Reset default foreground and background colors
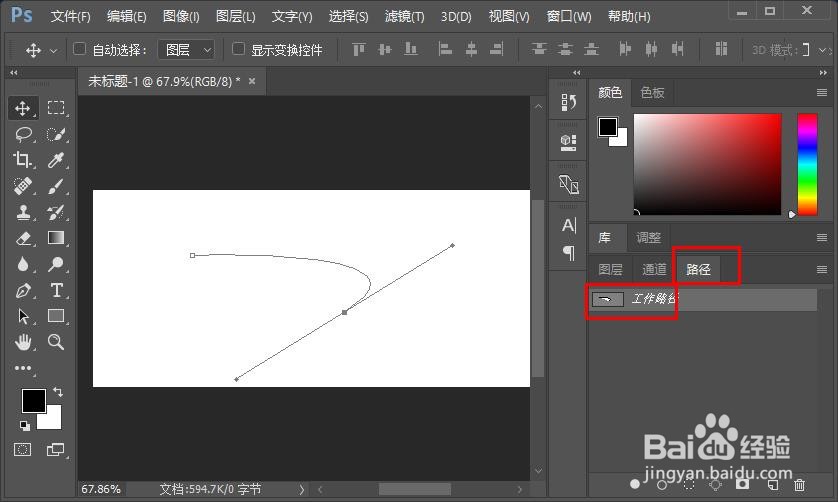Viewport: 838px width, 502px height. tap(25, 426)
